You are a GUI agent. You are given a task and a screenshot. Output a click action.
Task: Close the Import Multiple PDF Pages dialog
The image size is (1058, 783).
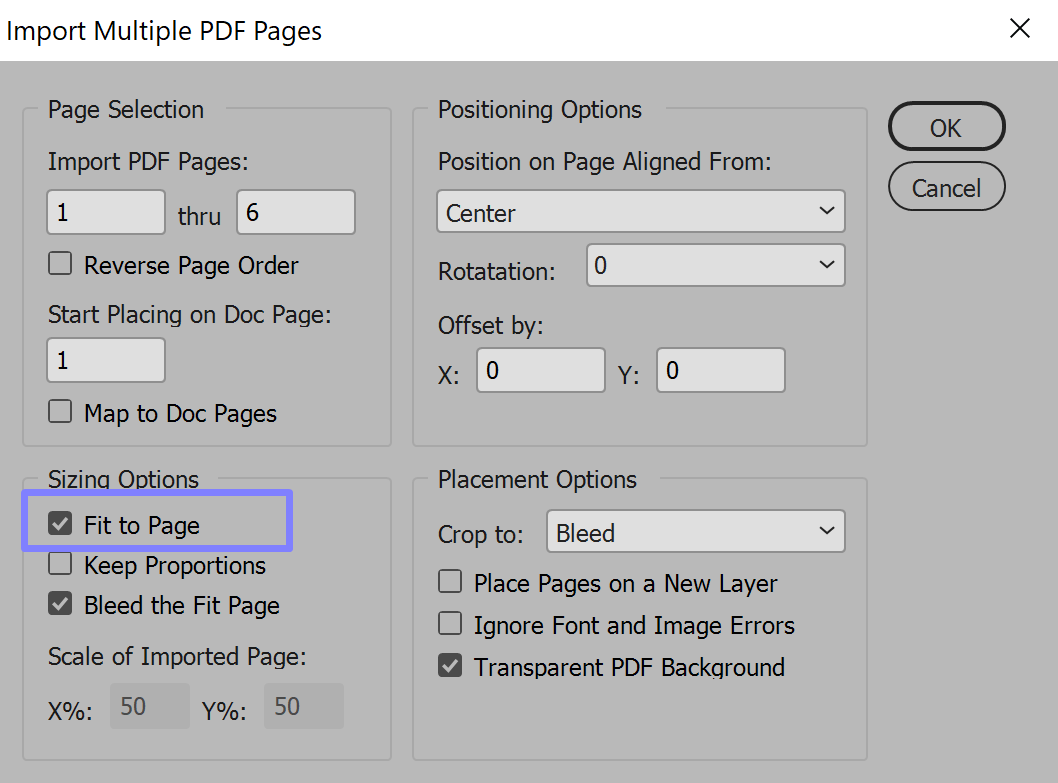click(1019, 28)
